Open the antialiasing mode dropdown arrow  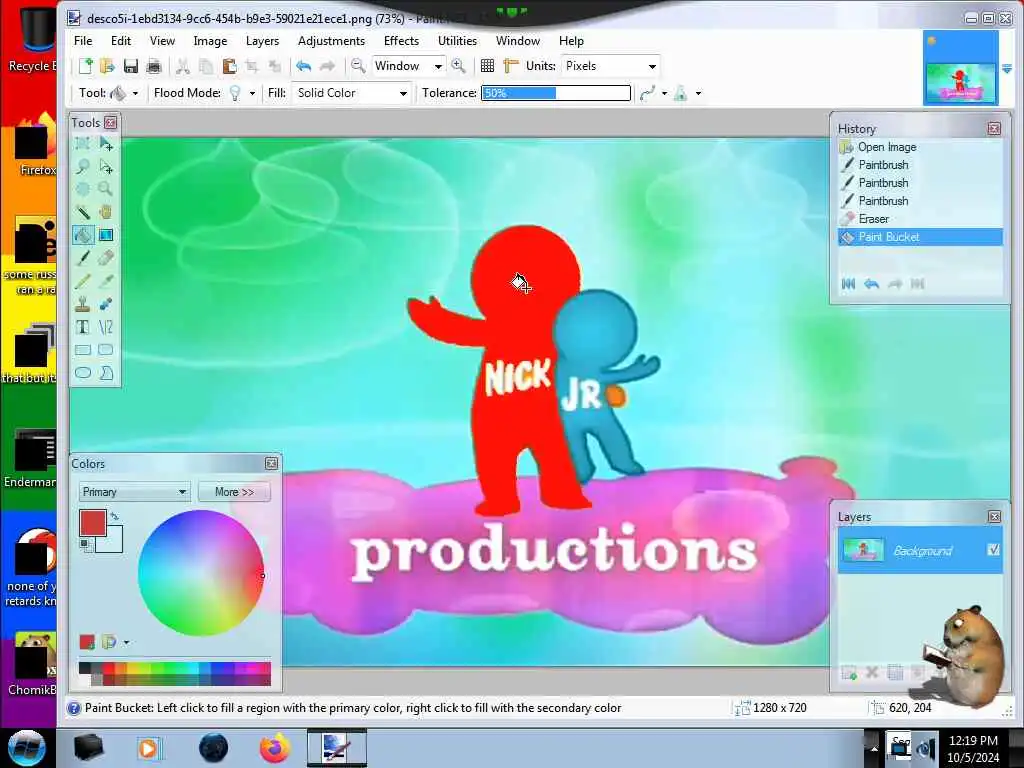664,93
